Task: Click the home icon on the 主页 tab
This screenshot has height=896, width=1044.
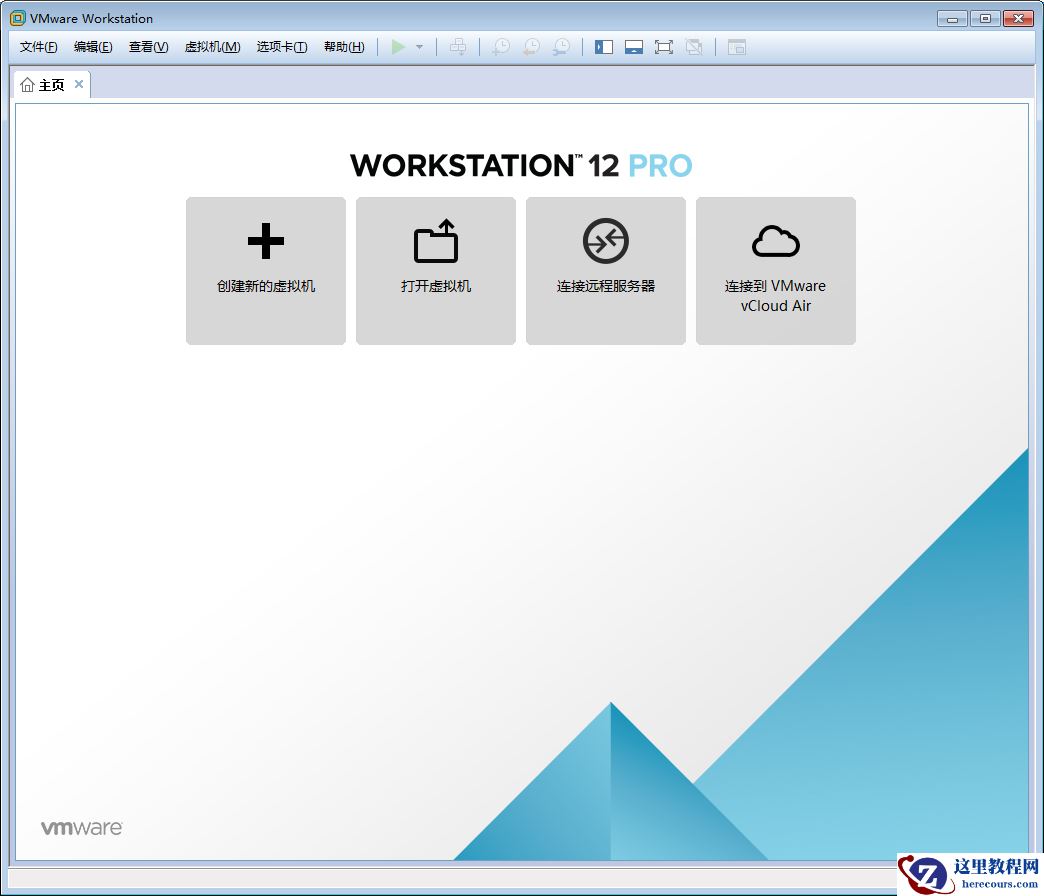Action: point(27,84)
